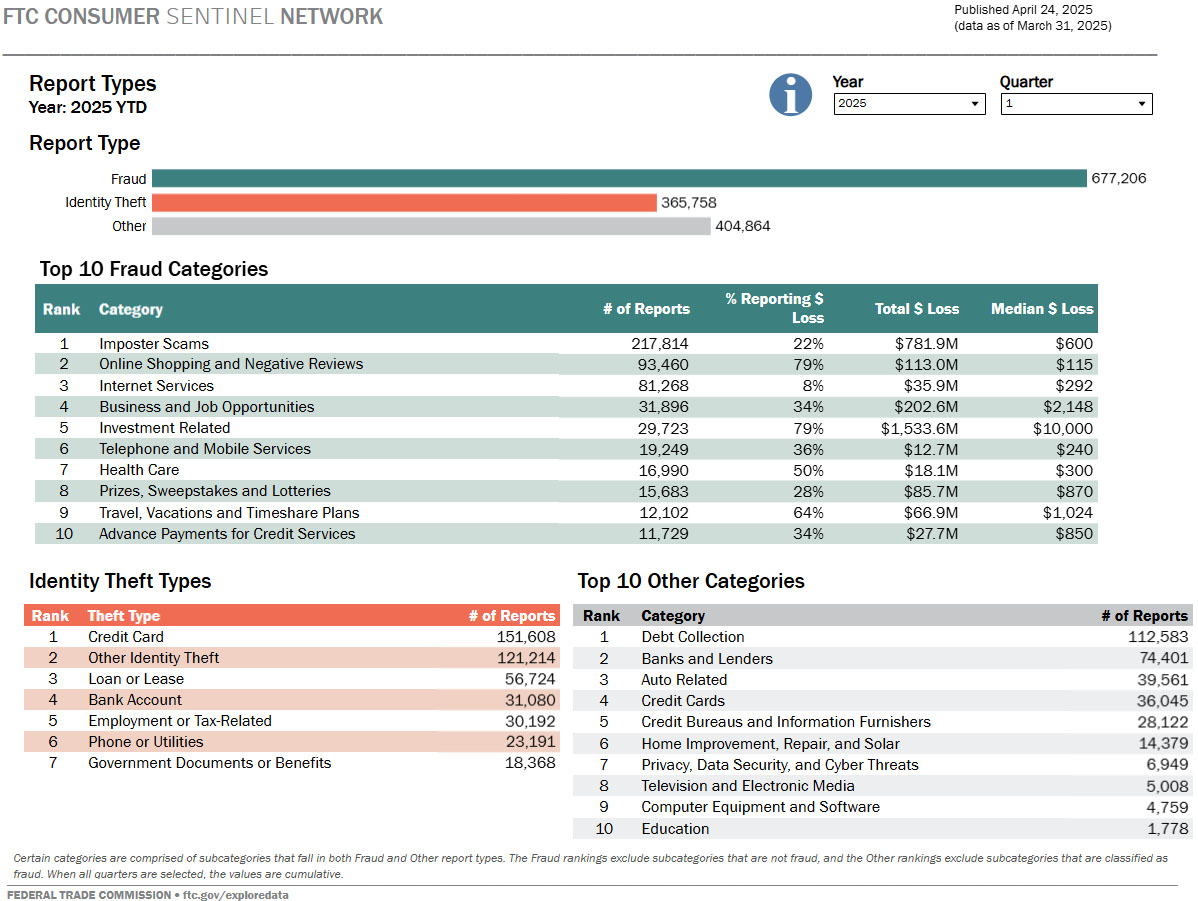This screenshot has height=901, width=1198.
Task: Expand the Year selector arrow
Action: coord(974,104)
